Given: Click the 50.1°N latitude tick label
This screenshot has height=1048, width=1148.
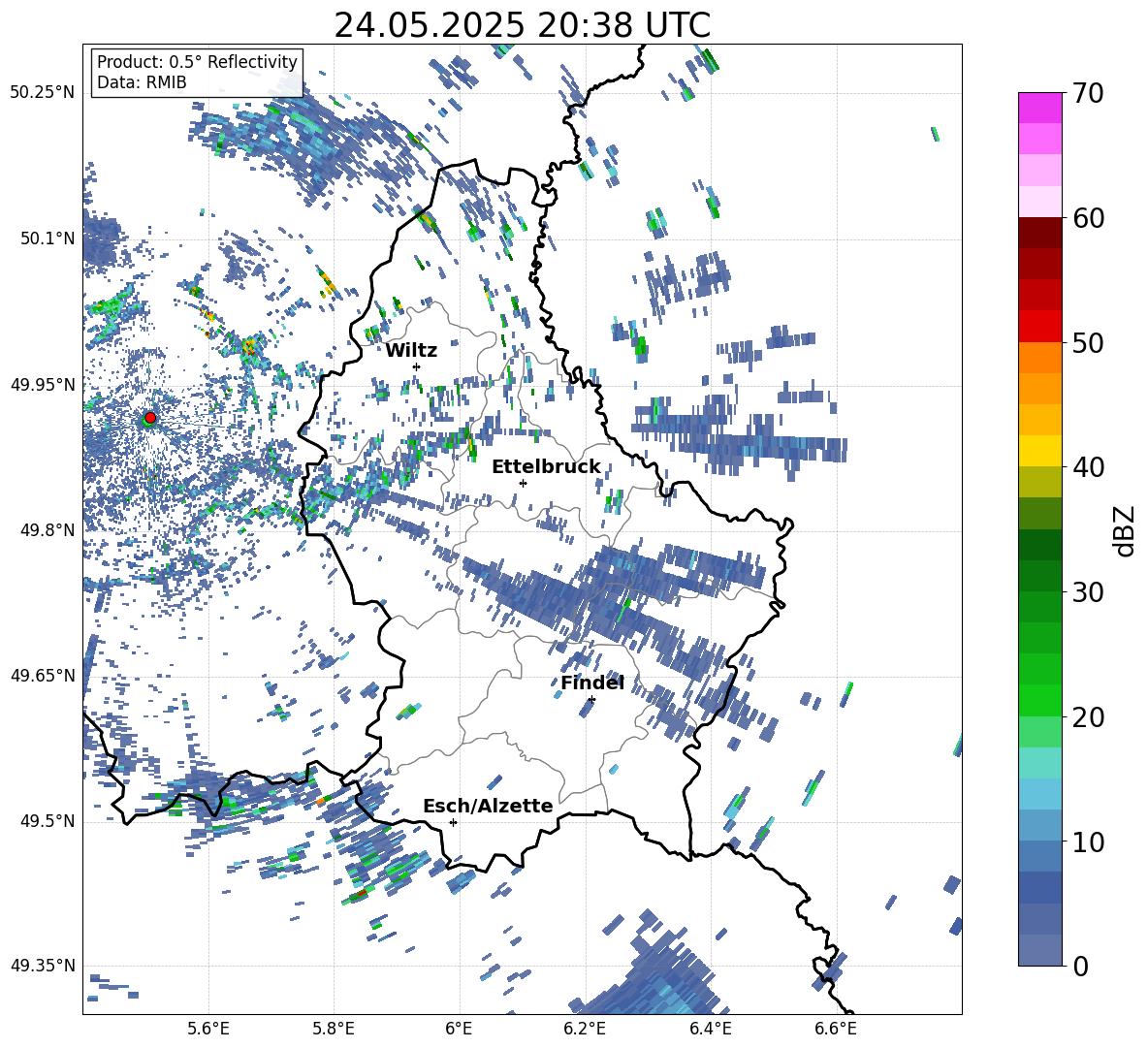Looking at the screenshot, I should click(48, 238).
